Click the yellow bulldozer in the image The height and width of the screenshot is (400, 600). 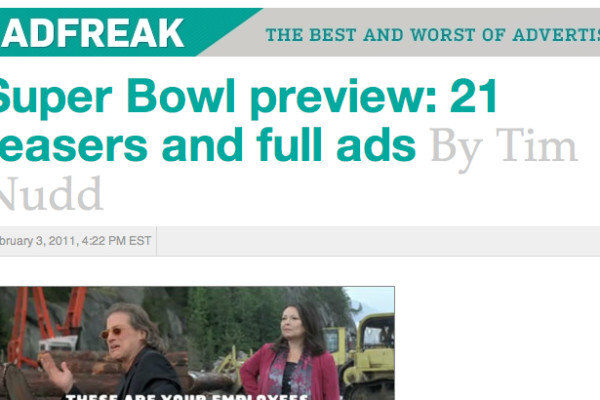click(365, 354)
